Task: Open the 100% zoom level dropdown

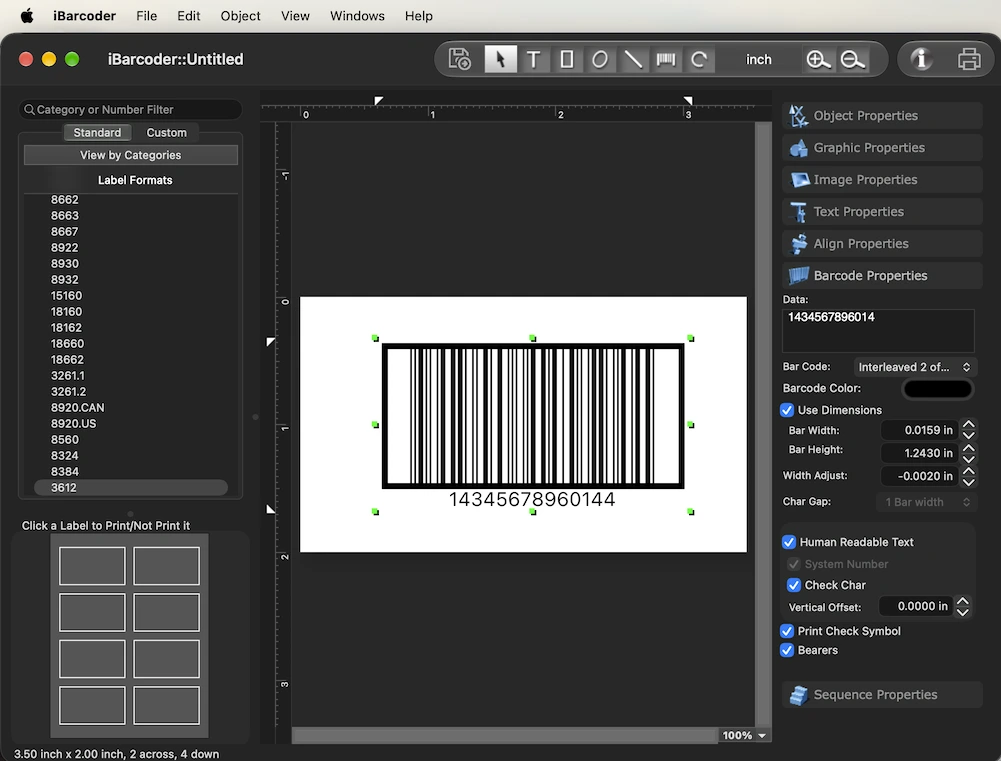Action: coord(744,735)
